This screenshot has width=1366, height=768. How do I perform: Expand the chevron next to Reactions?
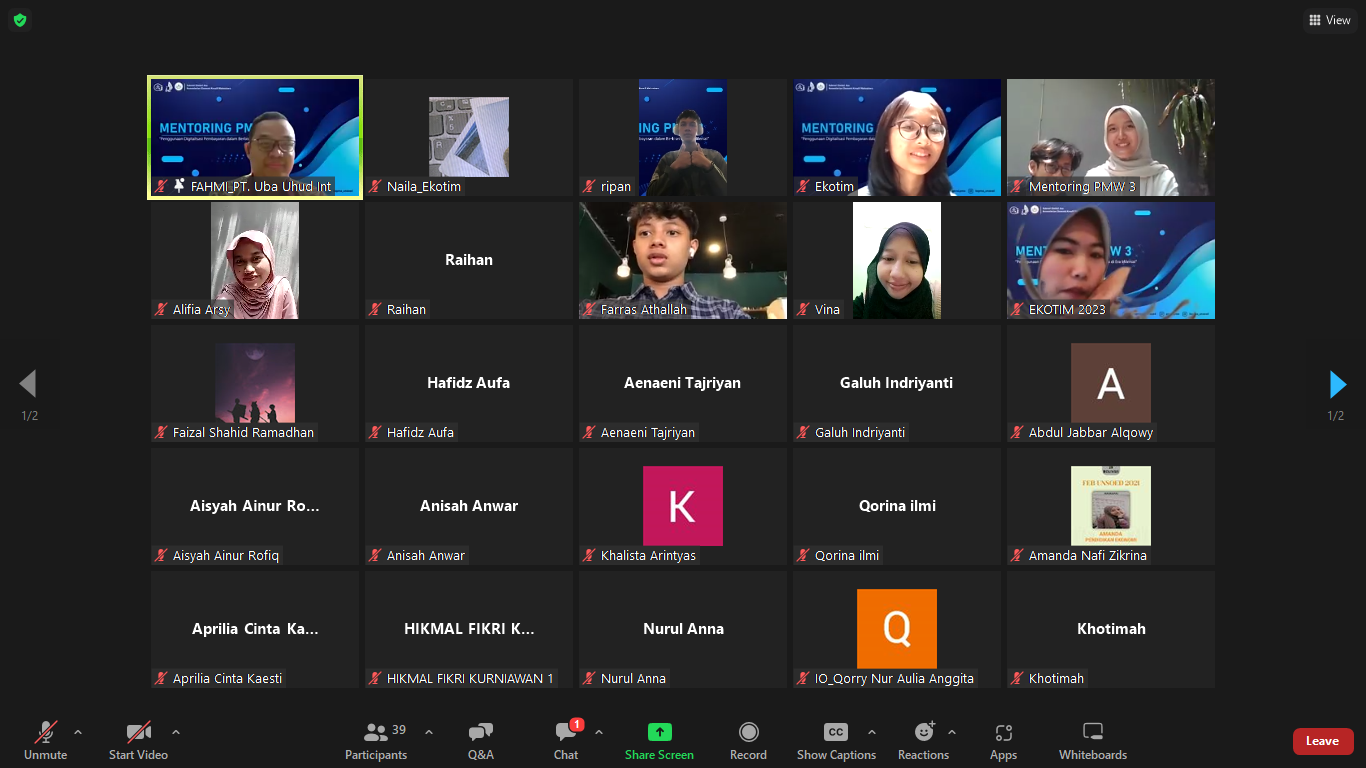pos(952,732)
